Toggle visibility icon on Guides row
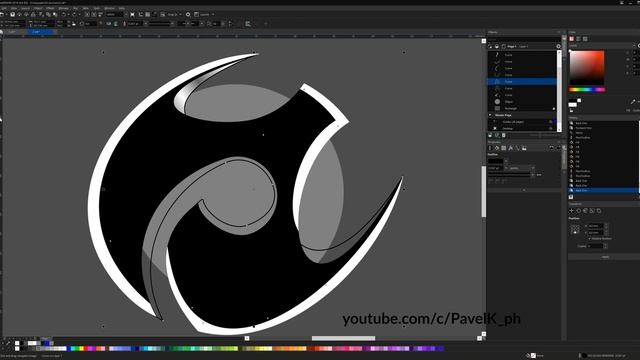The width and height of the screenshot is (640, 360). point(550,122)
